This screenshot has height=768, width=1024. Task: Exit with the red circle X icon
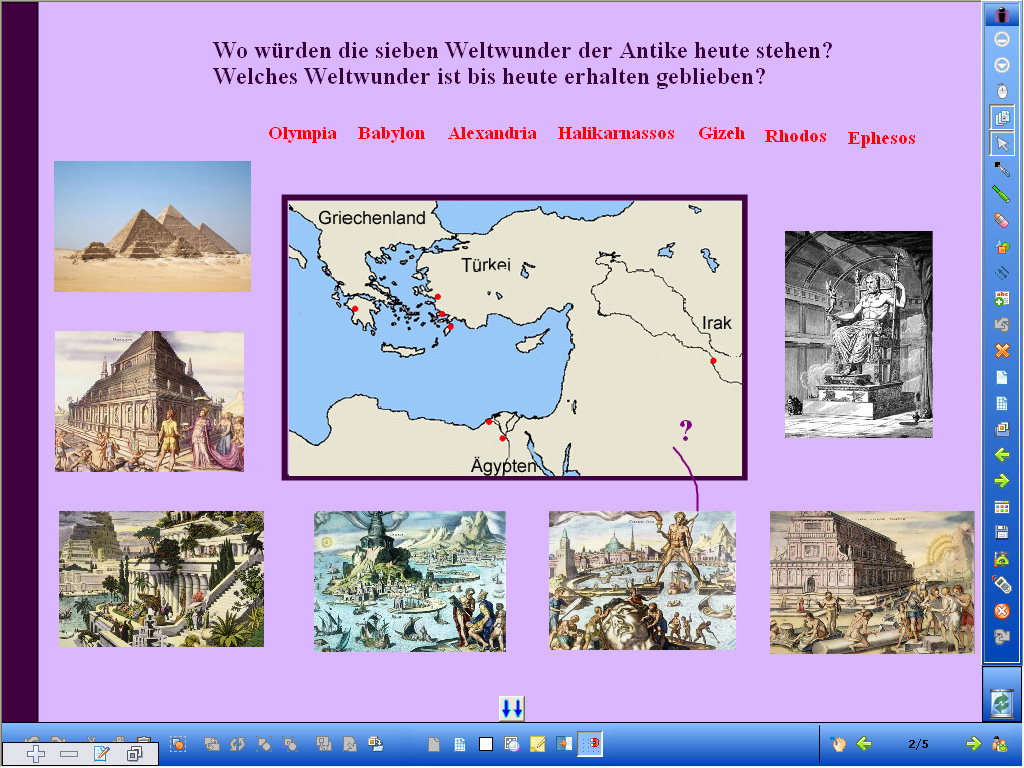pos(1002,611)
